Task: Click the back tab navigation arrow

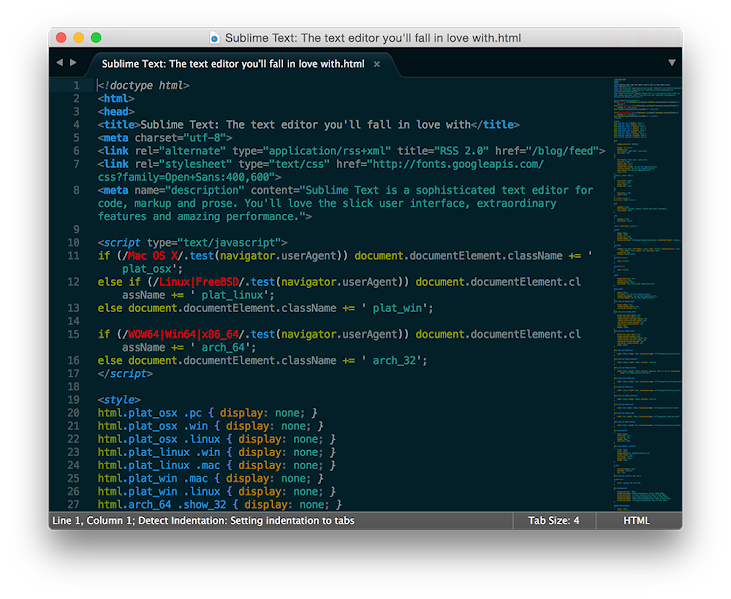Action: point(59,62)
